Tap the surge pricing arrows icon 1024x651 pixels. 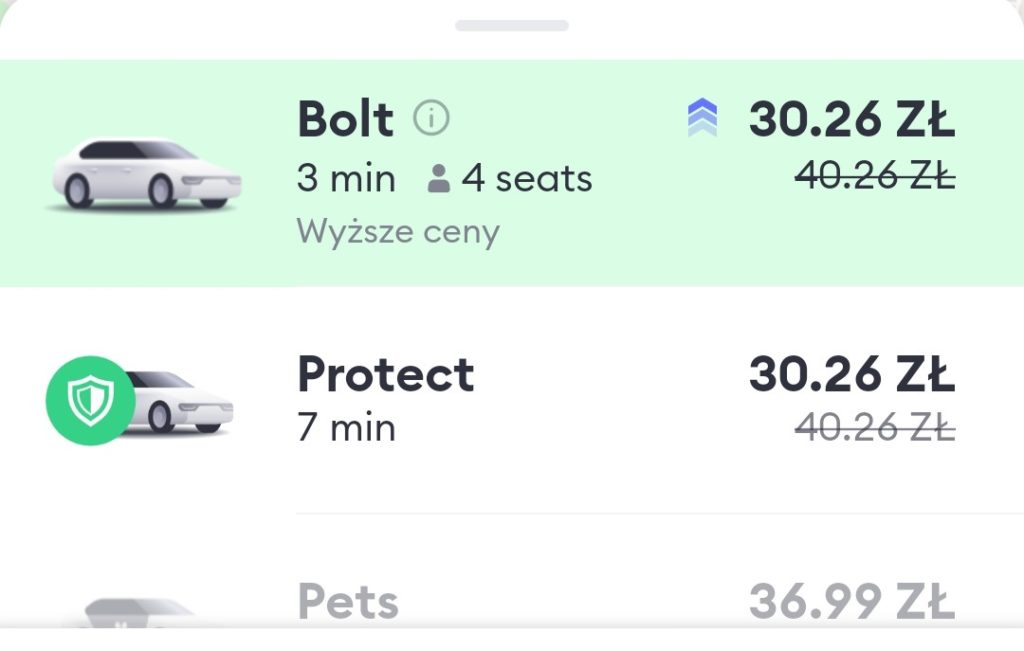click(x=703, y=118)
